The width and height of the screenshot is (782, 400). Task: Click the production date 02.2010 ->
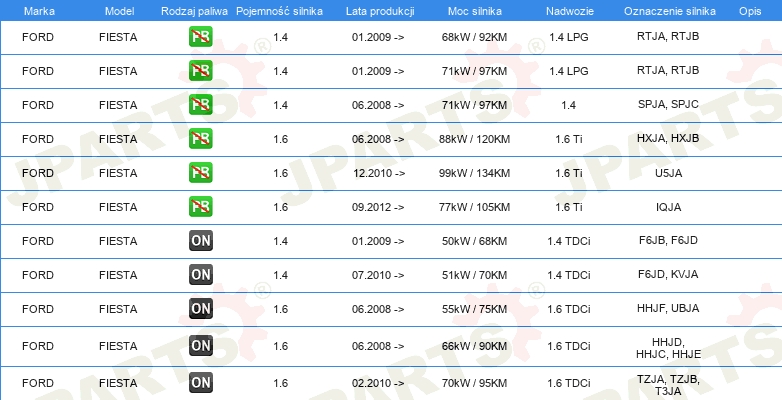click(378, 383)
